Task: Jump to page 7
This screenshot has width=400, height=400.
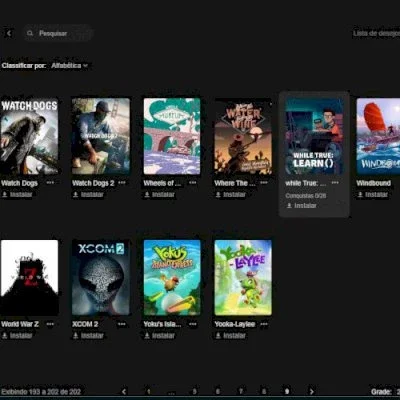Action: [x=241, y=391]
